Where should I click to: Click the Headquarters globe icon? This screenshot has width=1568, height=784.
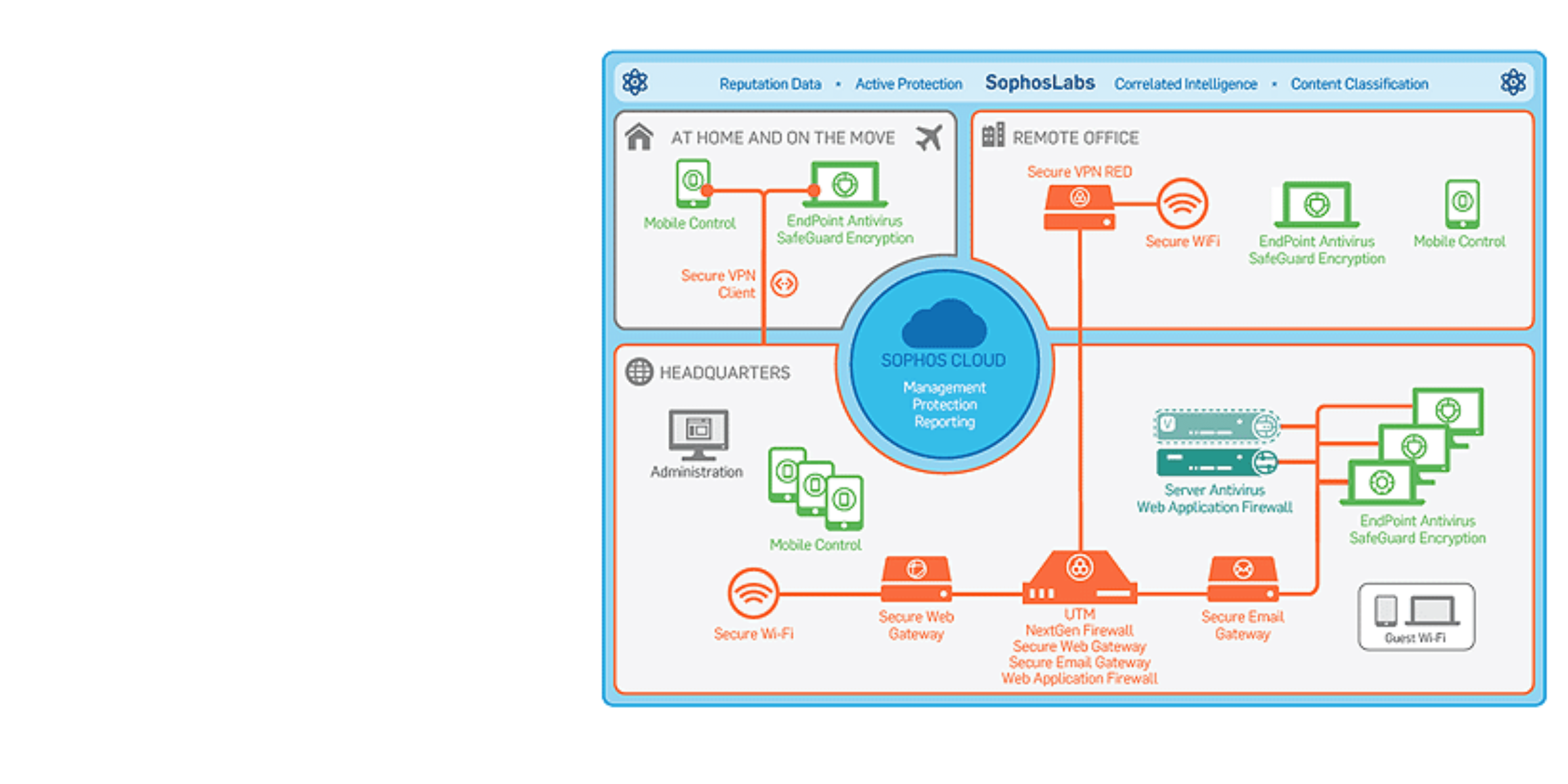pyautogui.click(x=639, y=372)
